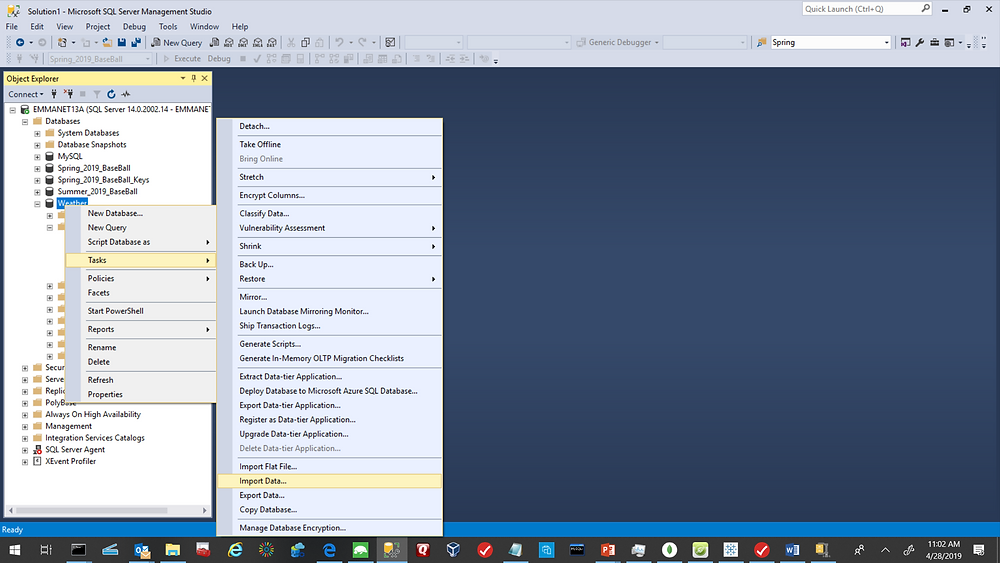Click the New Query toolbar button
This screenshot has height=563, width=1000.
(177, 43)
